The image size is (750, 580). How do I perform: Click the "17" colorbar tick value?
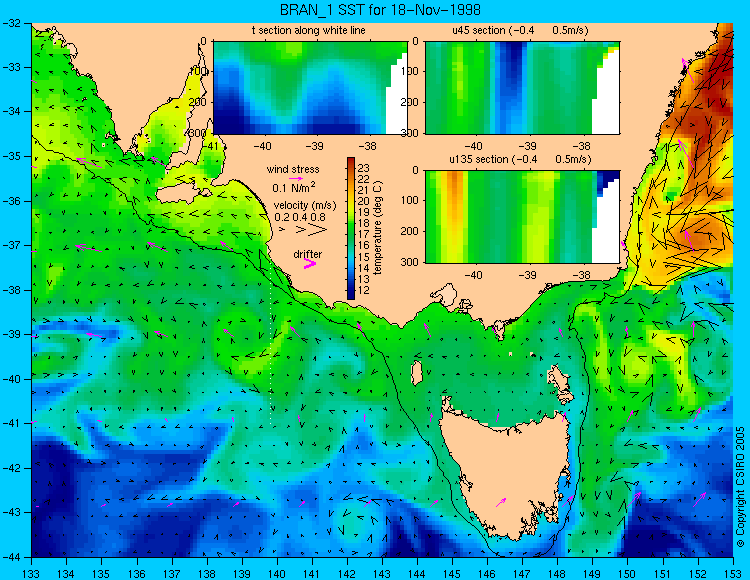(364, 234)
